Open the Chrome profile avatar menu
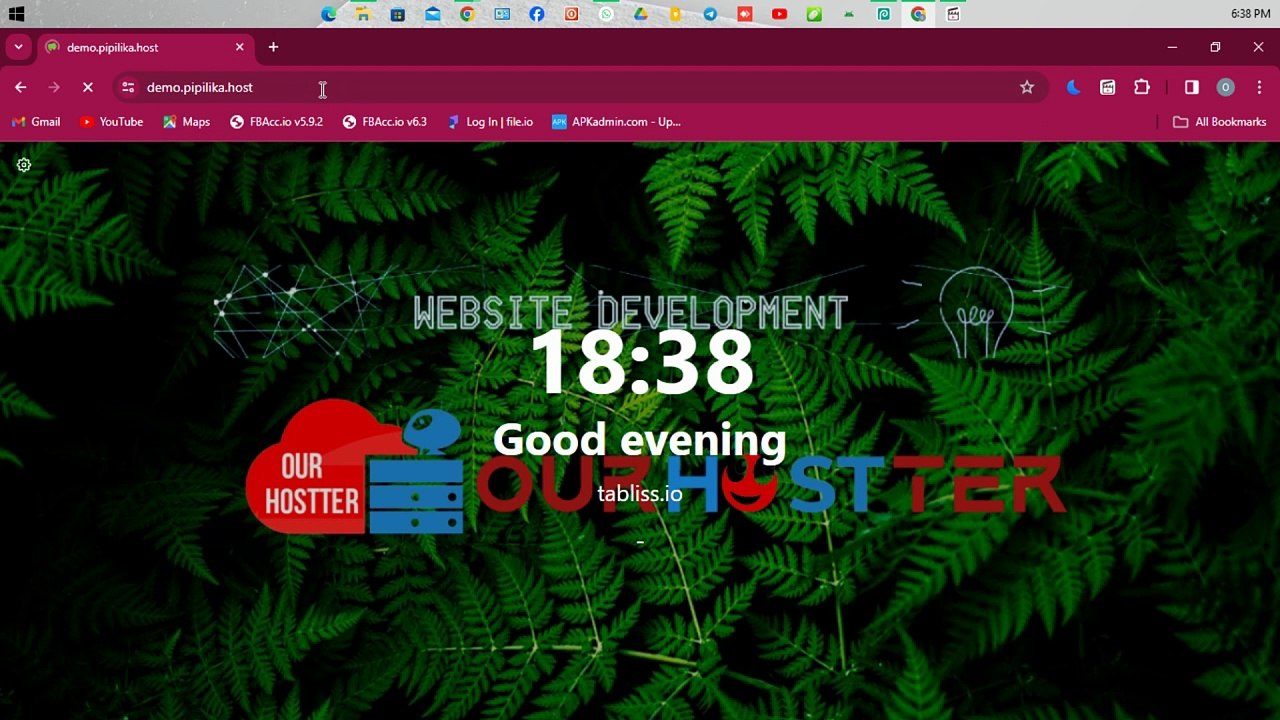1280x720 pixels. (x=1225, y=87)
